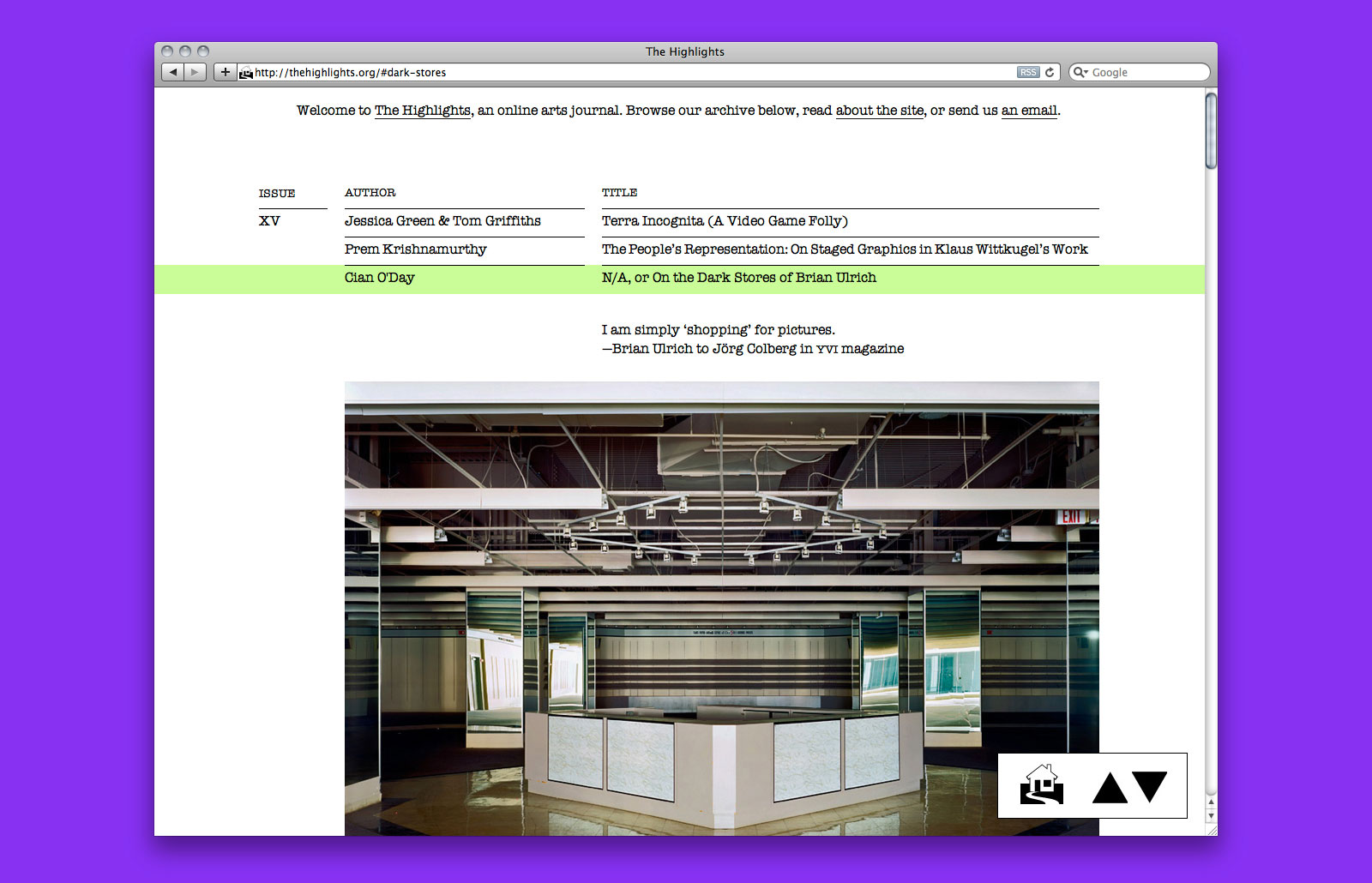Click the down triangle navigation arrow
The height and width of the screenshot is (883, 1372).
tap(1150, 784)
